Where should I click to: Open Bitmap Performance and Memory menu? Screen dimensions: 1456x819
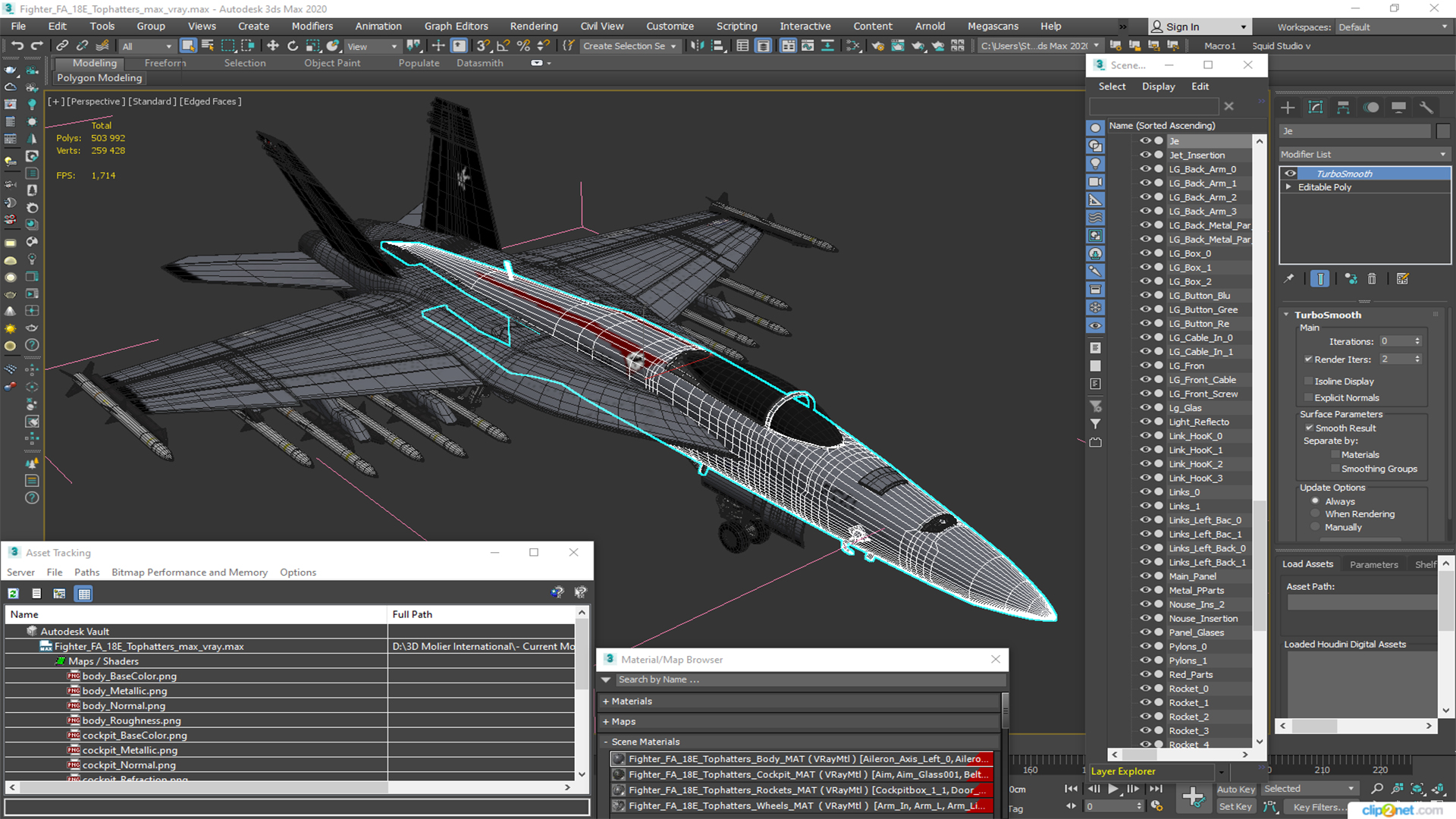[x=190, y=573]
